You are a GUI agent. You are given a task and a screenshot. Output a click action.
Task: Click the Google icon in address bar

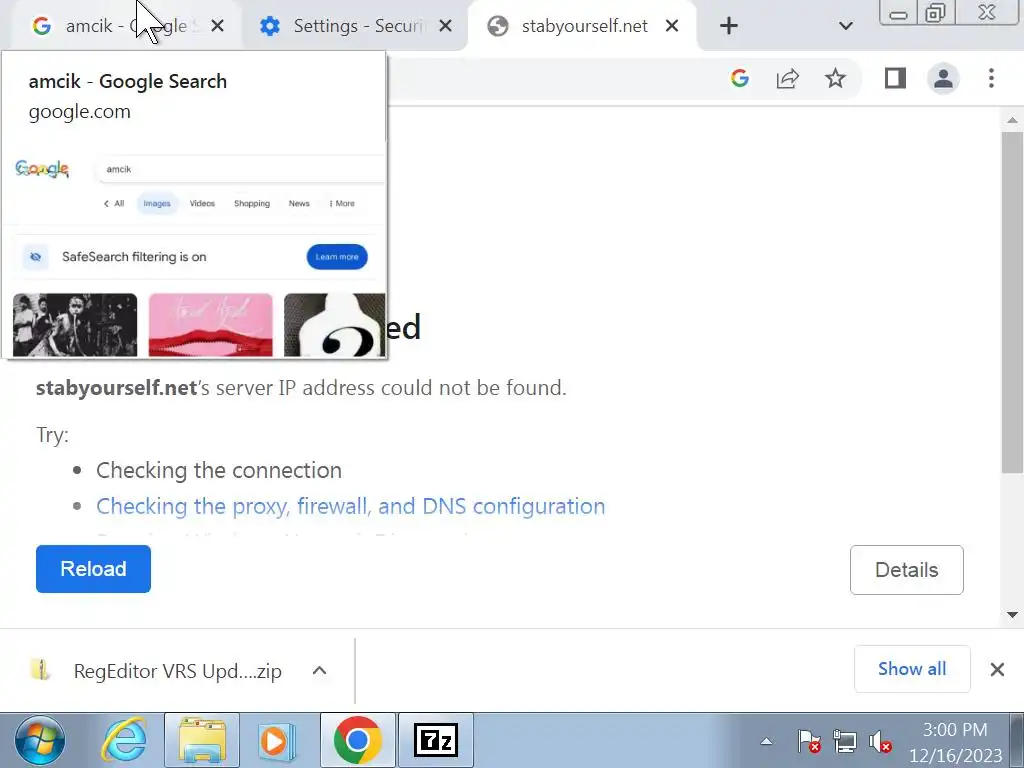tap(740, 78)
